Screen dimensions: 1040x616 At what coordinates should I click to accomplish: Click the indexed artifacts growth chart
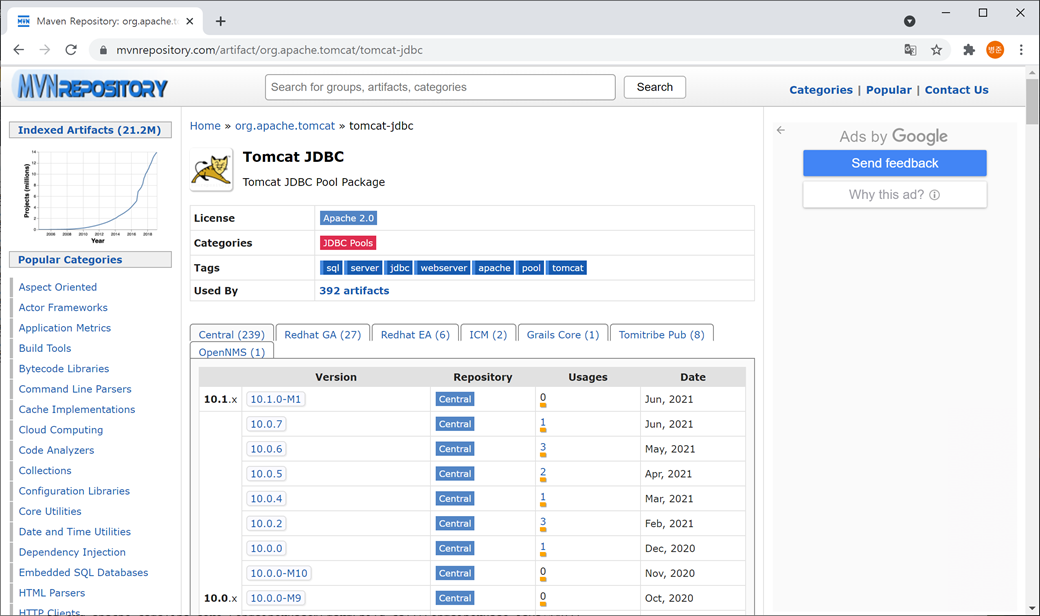pos(90,196)
